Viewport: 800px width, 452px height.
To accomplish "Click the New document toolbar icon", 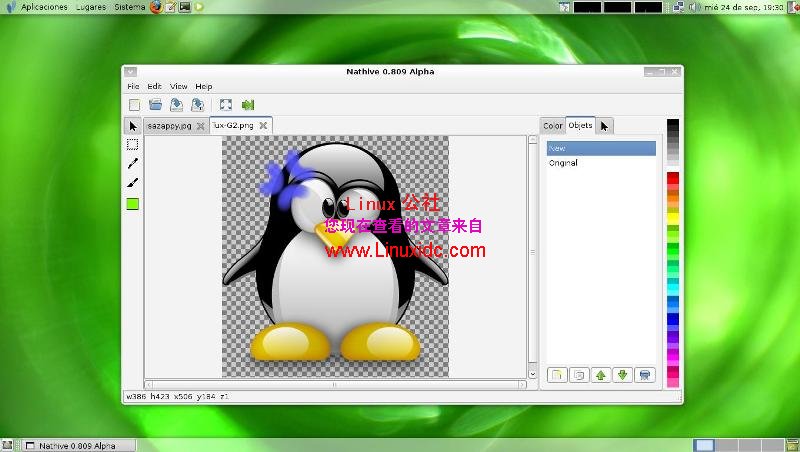I will [134, 105].
